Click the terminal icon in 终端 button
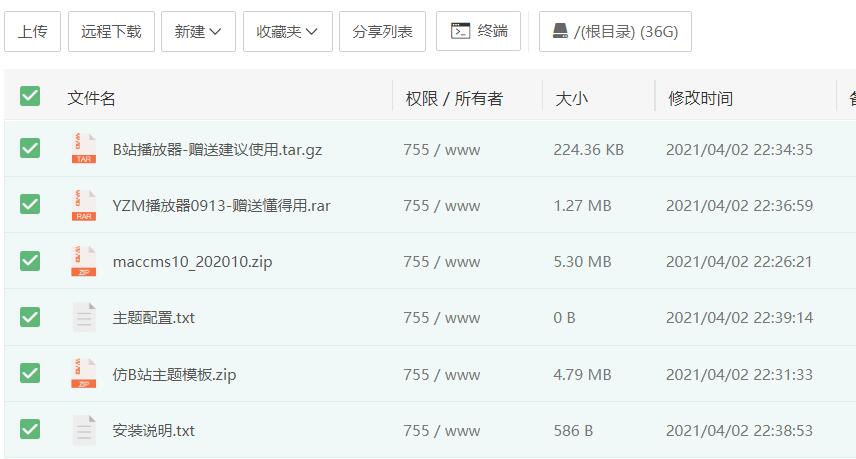The width and height of the screenshot is (856, 459). (460, 31)
